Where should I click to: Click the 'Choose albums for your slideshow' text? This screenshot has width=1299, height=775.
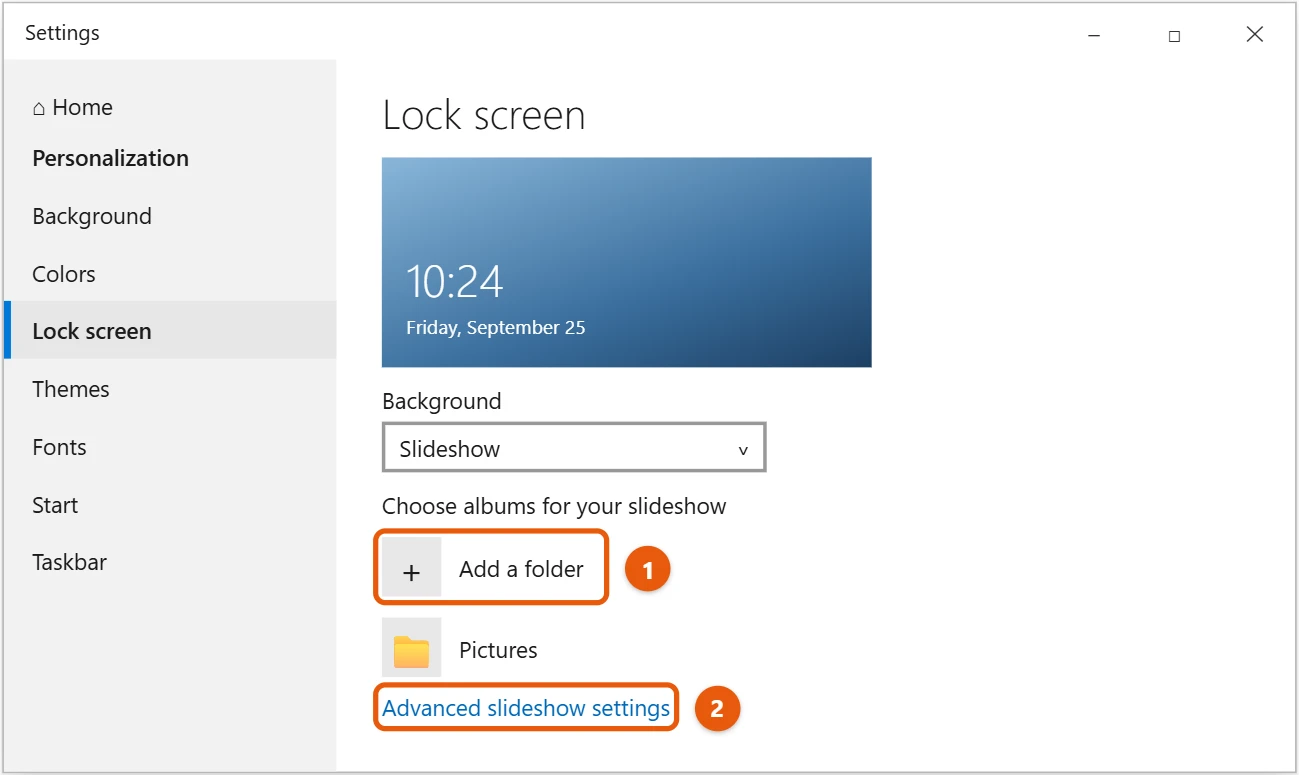click(554, 506)
